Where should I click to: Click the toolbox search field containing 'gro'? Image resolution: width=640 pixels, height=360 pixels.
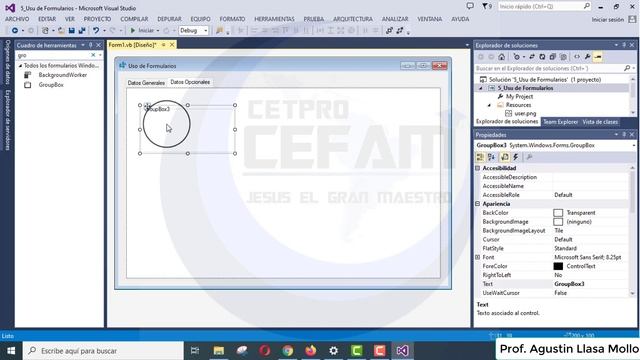[x=53, y=55]
